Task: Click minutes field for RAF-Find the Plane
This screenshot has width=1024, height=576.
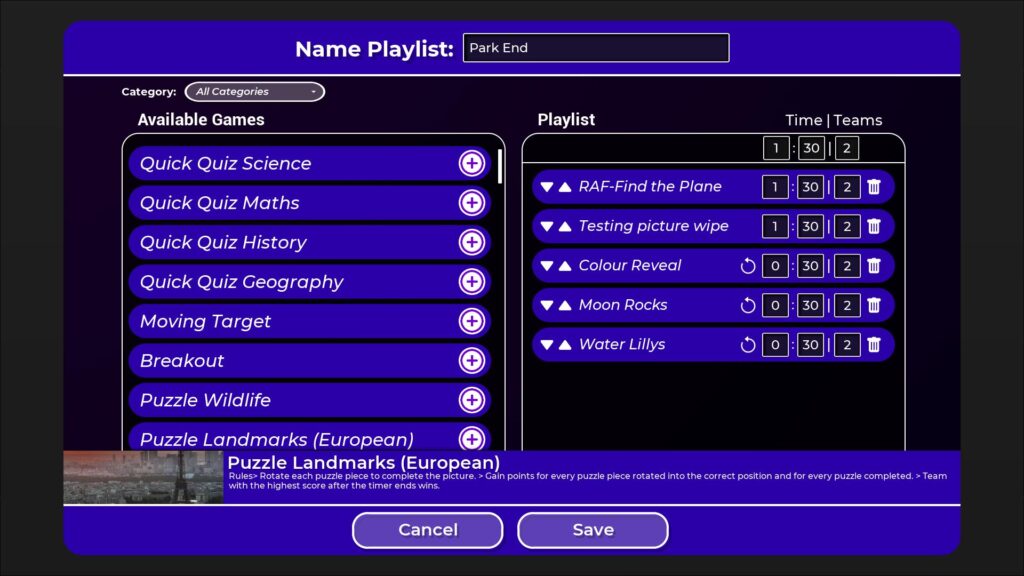Action: [x=775, y=187]
